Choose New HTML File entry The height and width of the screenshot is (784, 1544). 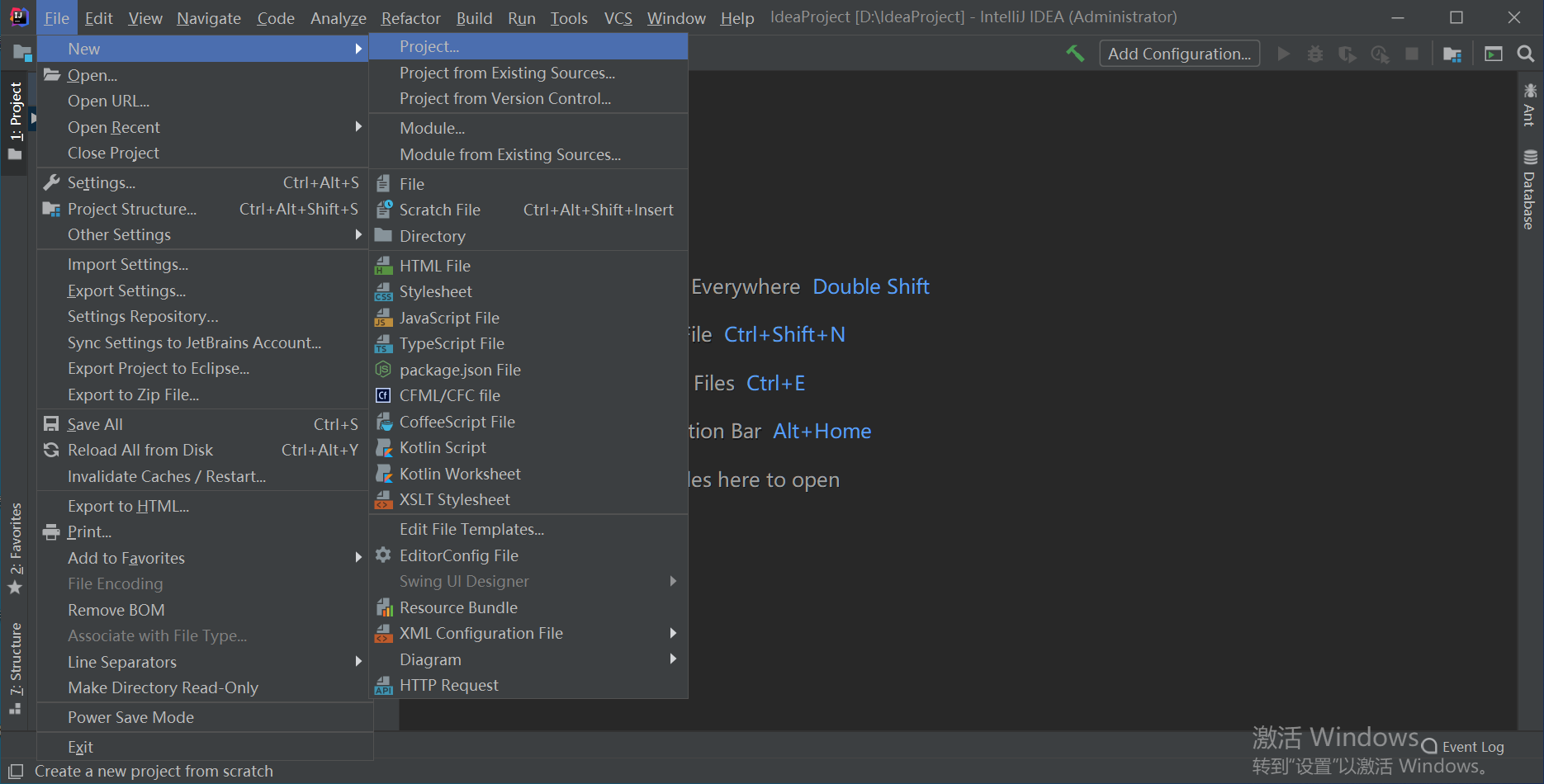point(528,266)
